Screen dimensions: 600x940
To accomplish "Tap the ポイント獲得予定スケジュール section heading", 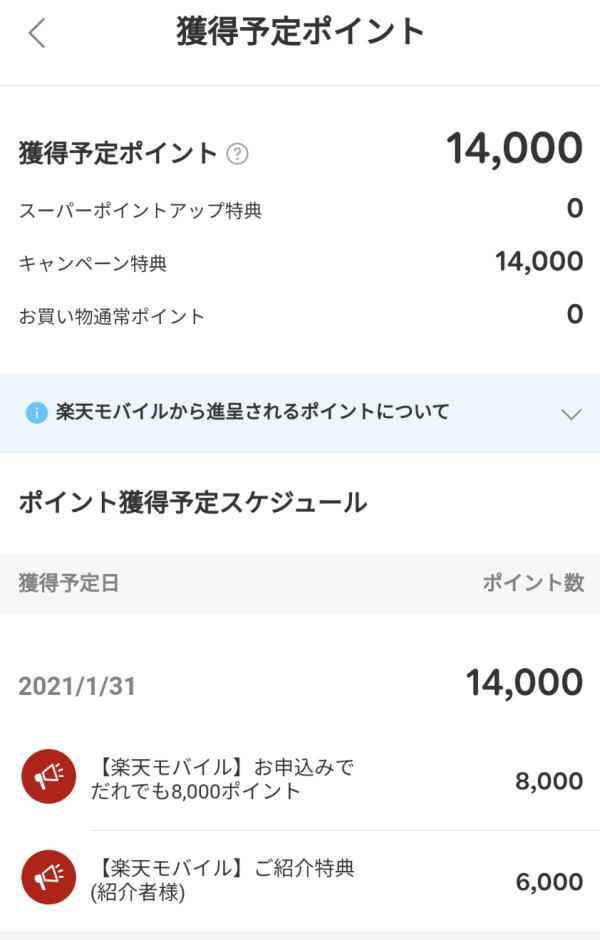I will click(x=193, y=503).
